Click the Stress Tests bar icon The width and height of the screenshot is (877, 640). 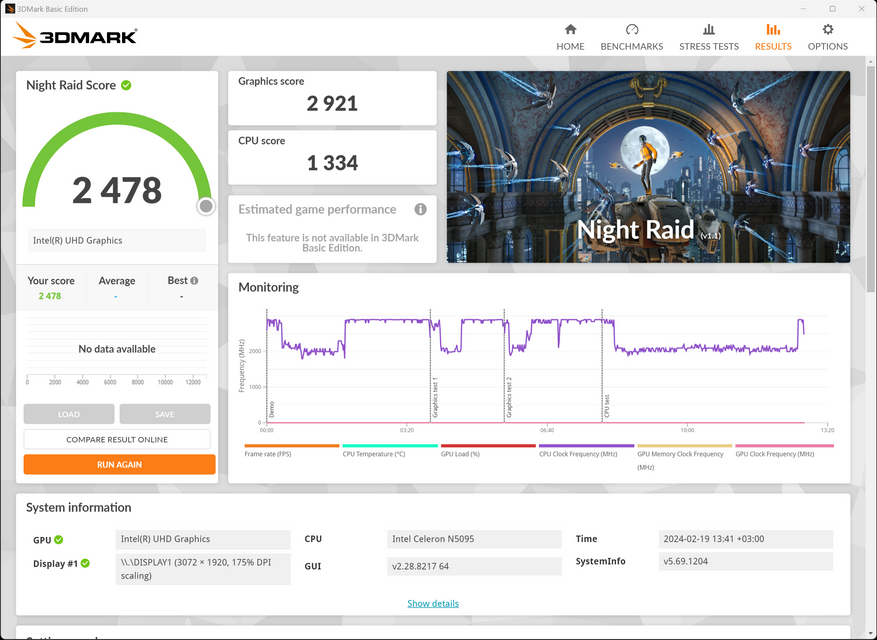709,29
